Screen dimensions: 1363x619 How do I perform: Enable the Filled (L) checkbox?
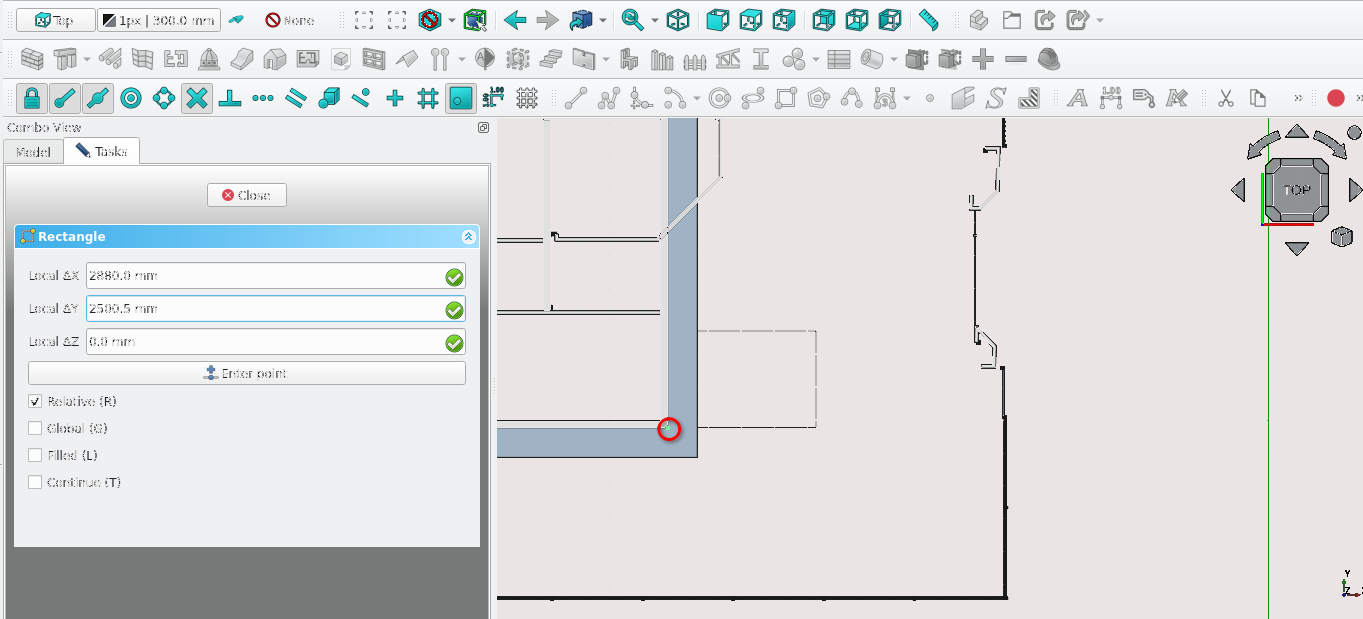[36, 456]
